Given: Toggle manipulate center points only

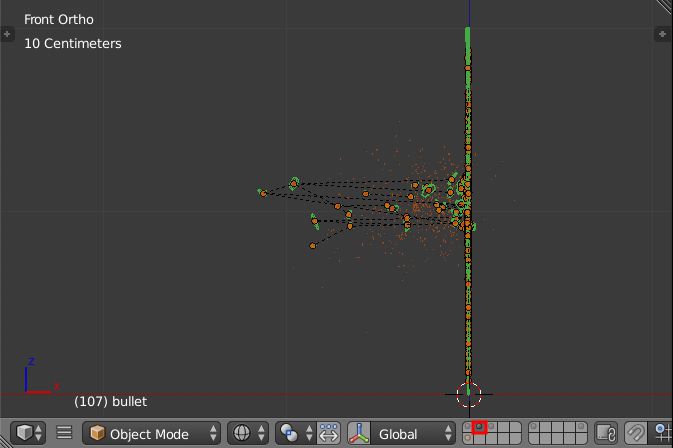Looking at the screenshot, I should click(x=329, y=433).
